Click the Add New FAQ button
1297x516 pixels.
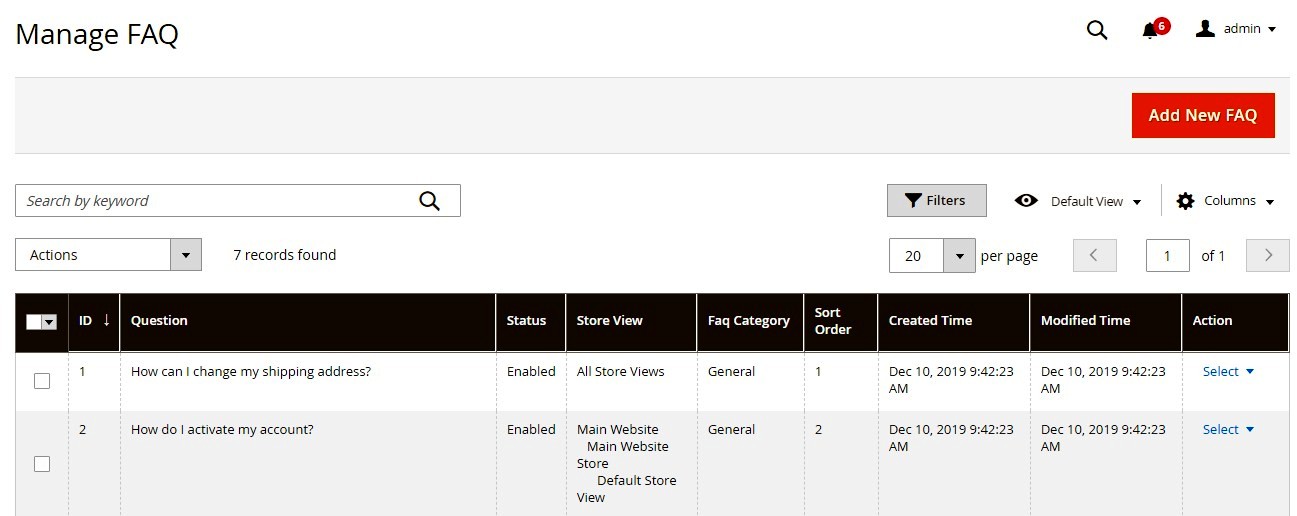pyautogui.click(x=1202, y=115)
